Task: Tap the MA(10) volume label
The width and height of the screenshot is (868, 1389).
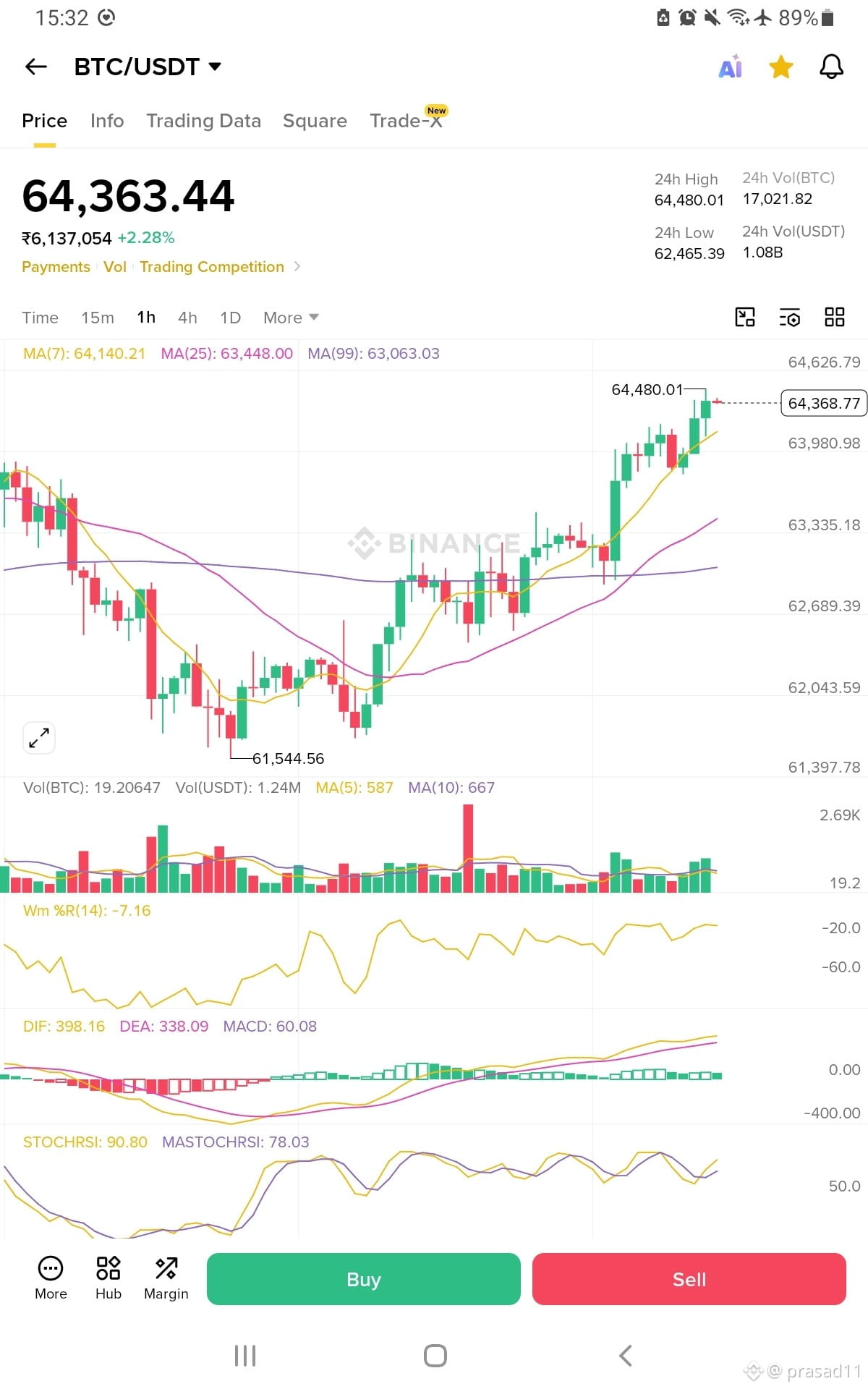Action: (x=451, y=788)
